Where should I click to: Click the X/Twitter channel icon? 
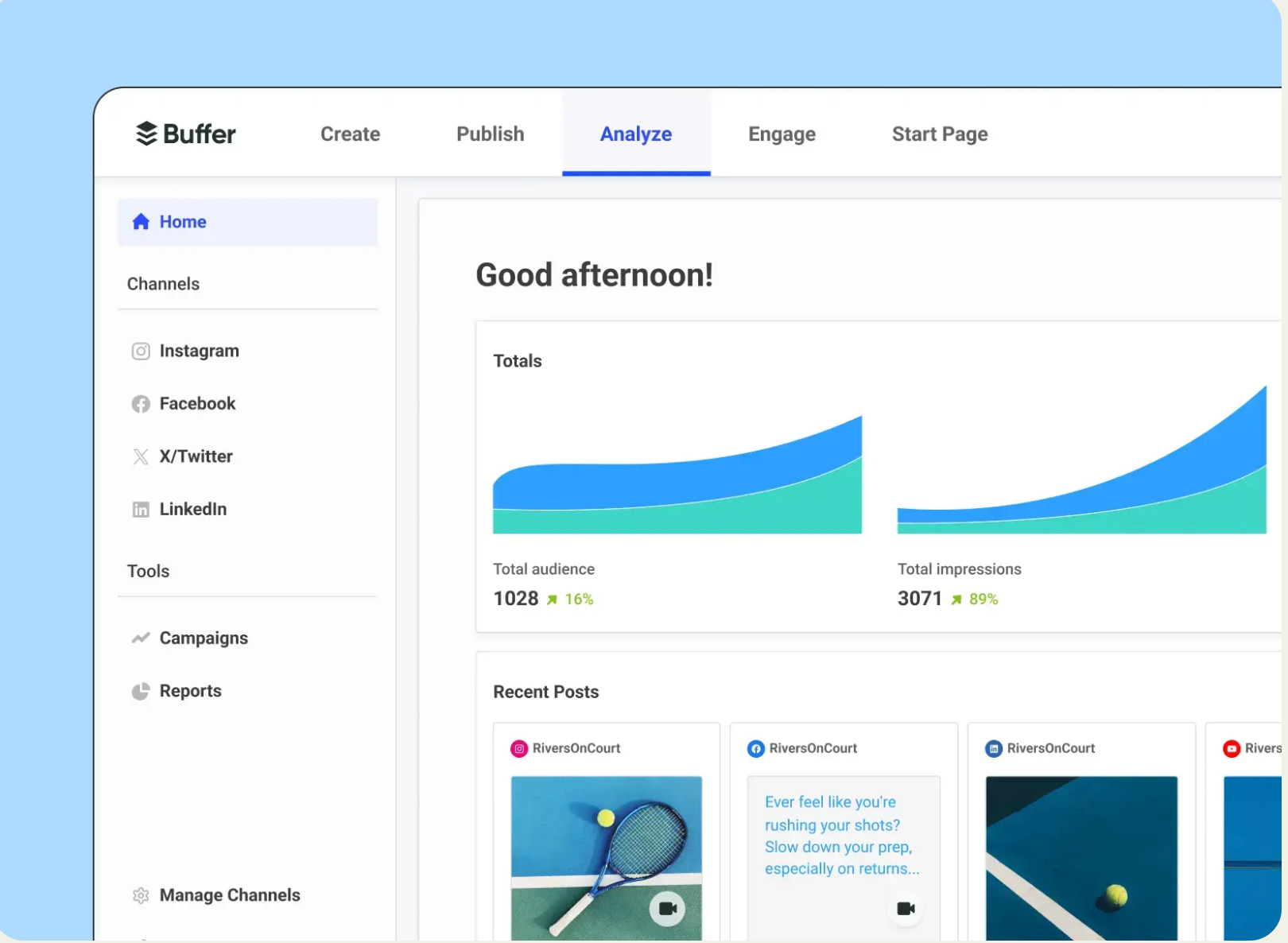[x=141, y=456]
